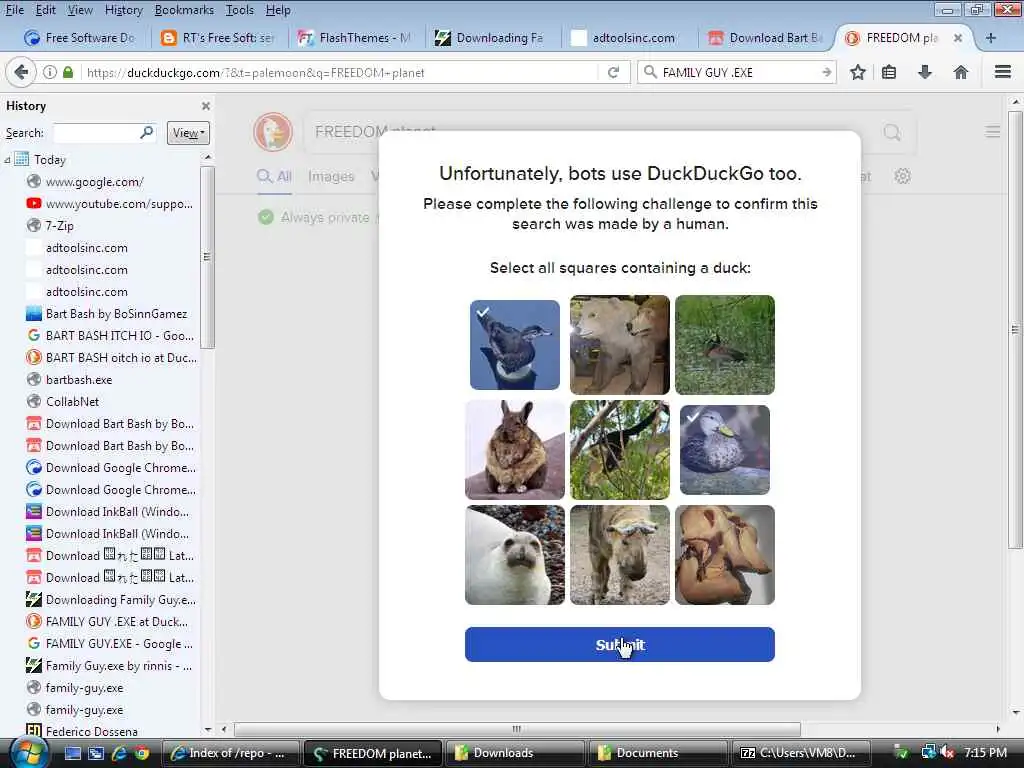Open www.google.com/ history entry

pos(94,182)
